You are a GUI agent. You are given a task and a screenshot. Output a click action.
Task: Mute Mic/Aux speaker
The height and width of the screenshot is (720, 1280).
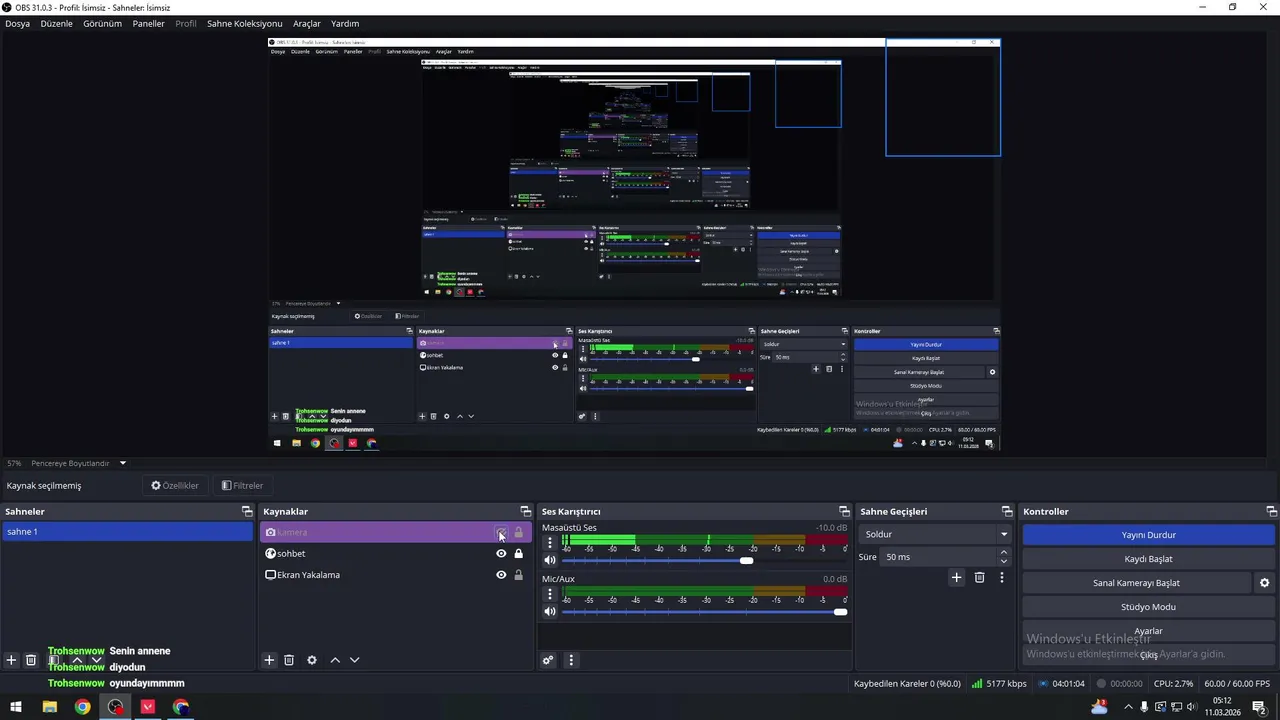pos(549,611)
